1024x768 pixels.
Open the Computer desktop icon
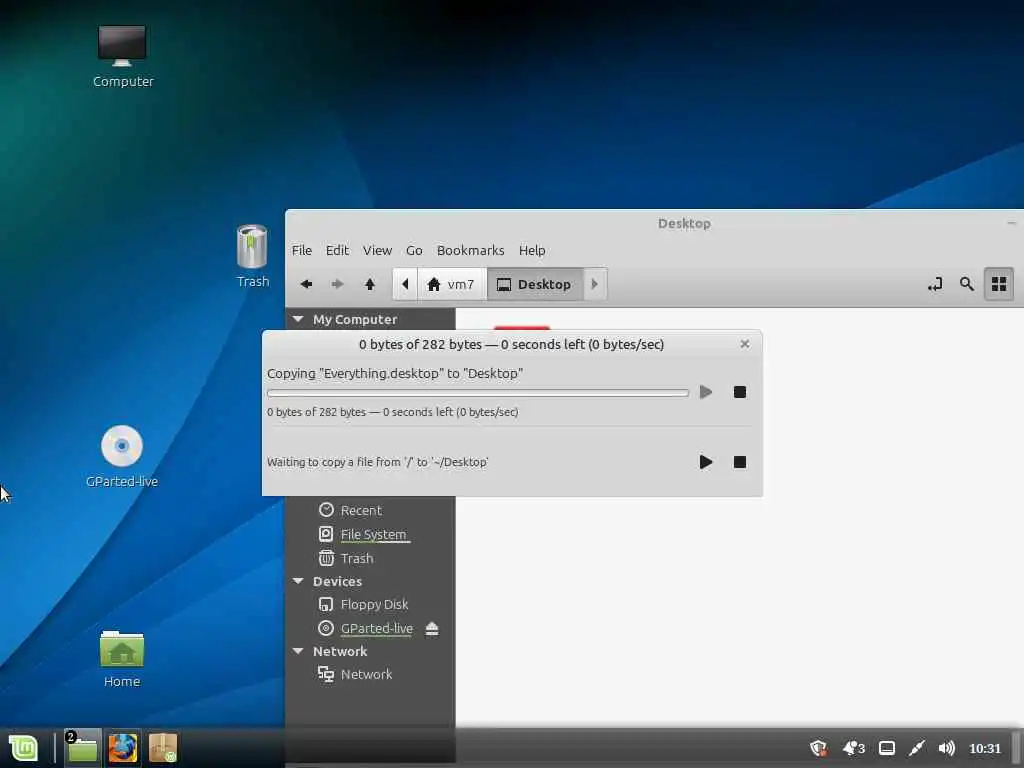(122, 56)
